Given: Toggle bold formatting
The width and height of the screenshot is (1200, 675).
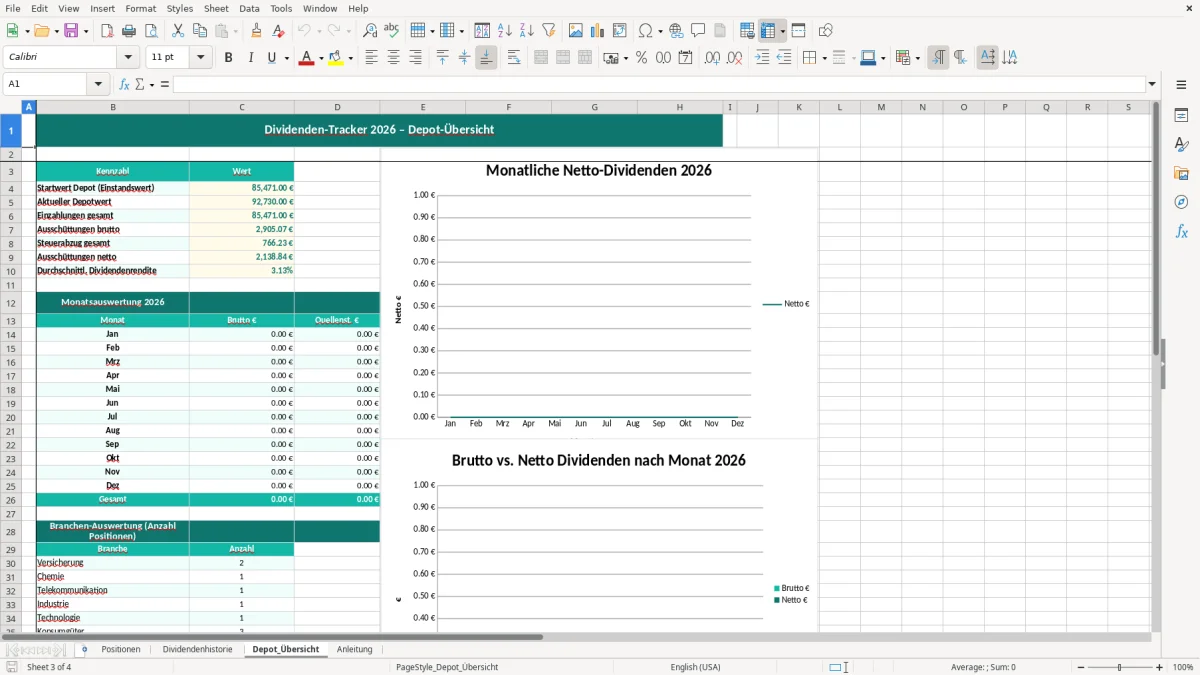Looking at the screenshot, I should pos(228,58).
